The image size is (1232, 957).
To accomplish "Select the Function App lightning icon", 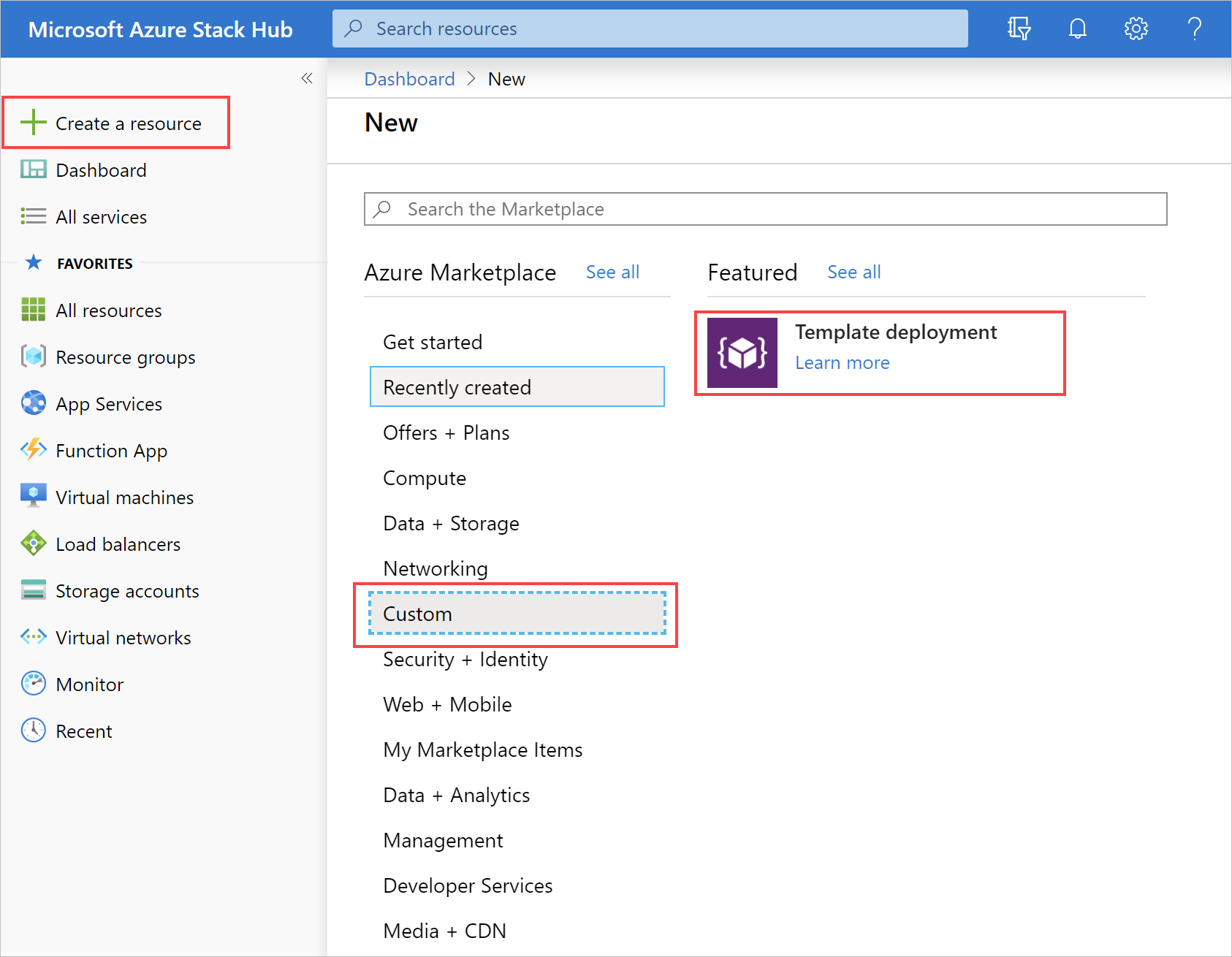I will [x=33, y=450].
